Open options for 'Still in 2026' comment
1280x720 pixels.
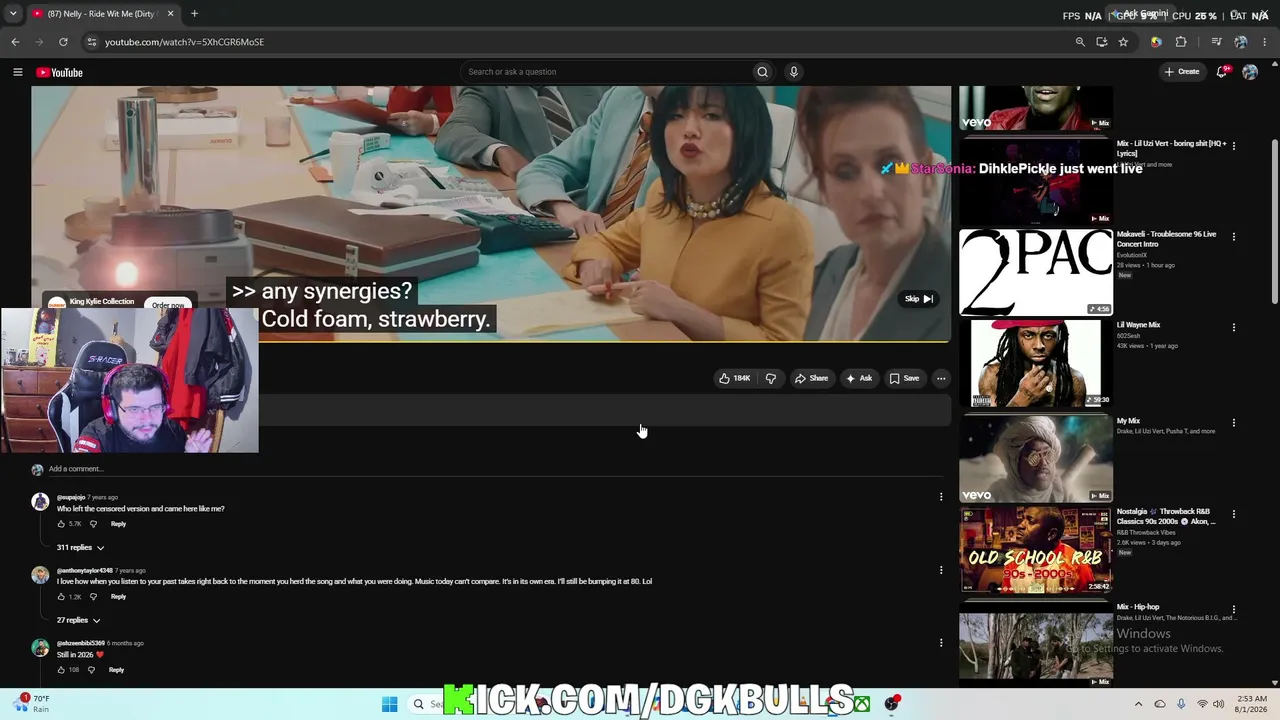(941, 643)
